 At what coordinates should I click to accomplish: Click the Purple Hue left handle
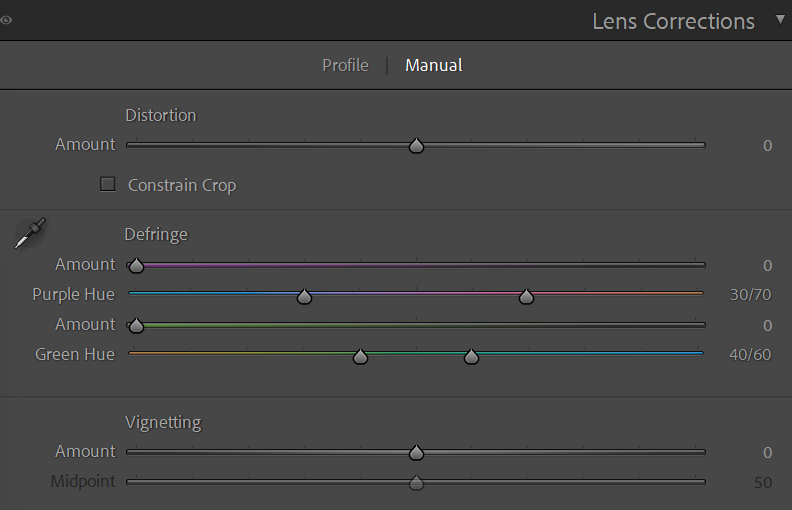point(304,296)
